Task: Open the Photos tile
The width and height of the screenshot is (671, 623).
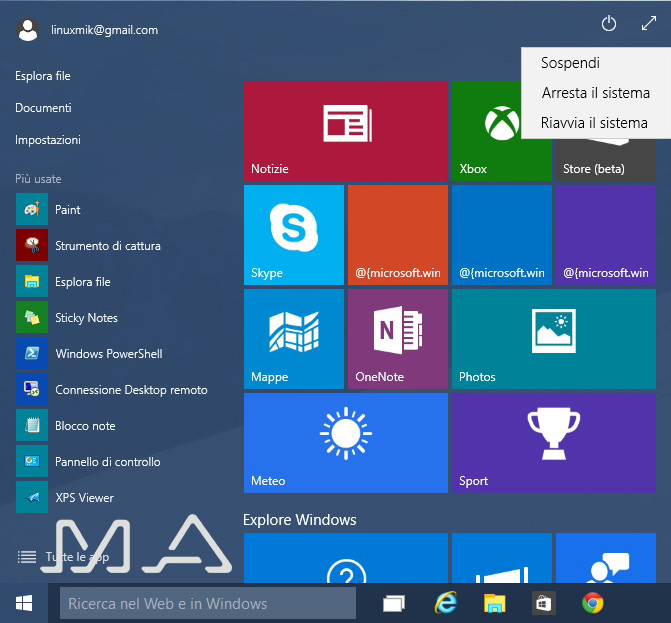Action: pyautogui.click(x=554, y=339)
